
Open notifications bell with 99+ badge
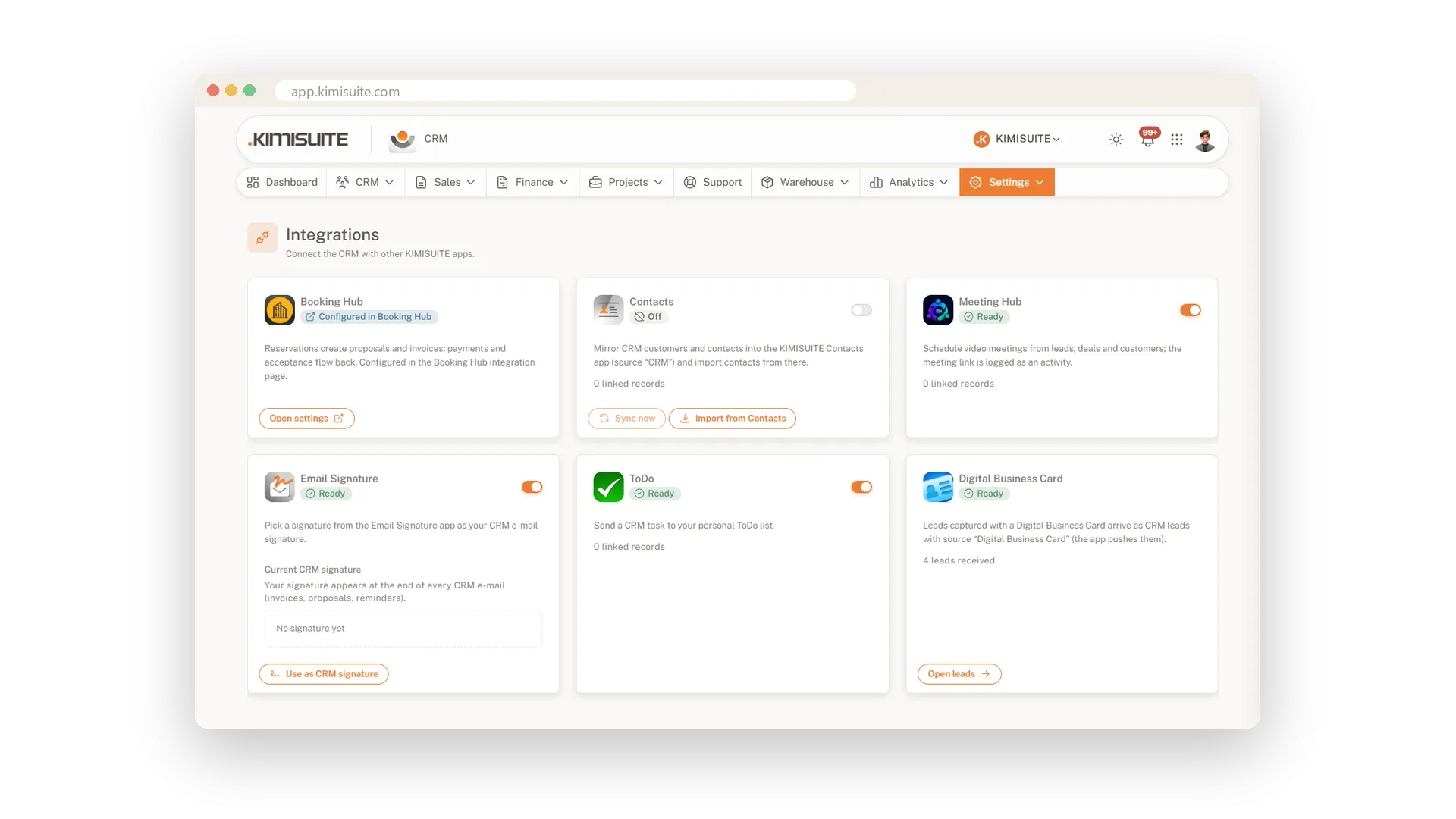(x=1149, y=138)
